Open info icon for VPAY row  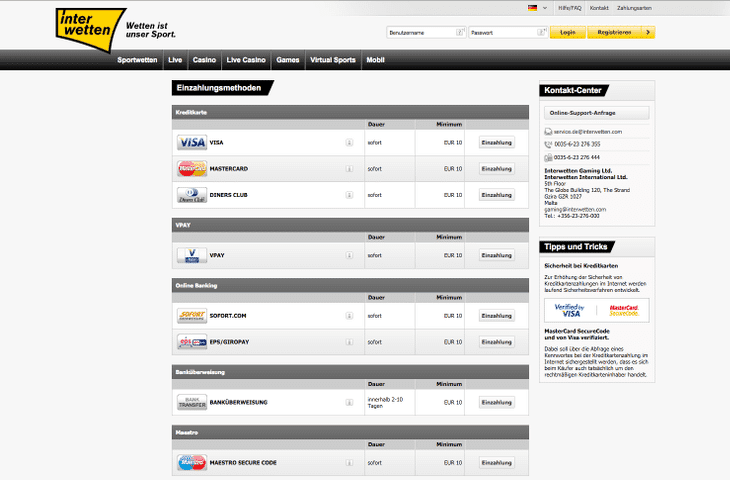click(349, 255)
